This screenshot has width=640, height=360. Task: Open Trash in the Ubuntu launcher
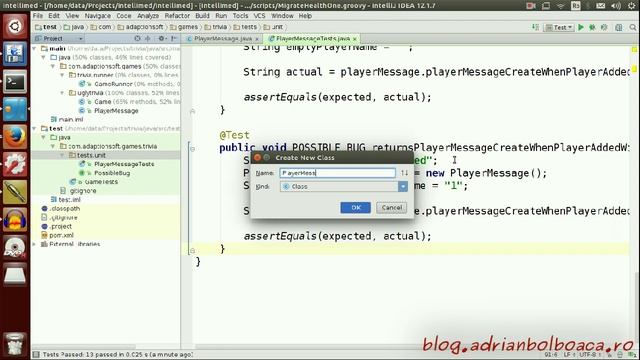pyautogui.click(x=15, y=344)
